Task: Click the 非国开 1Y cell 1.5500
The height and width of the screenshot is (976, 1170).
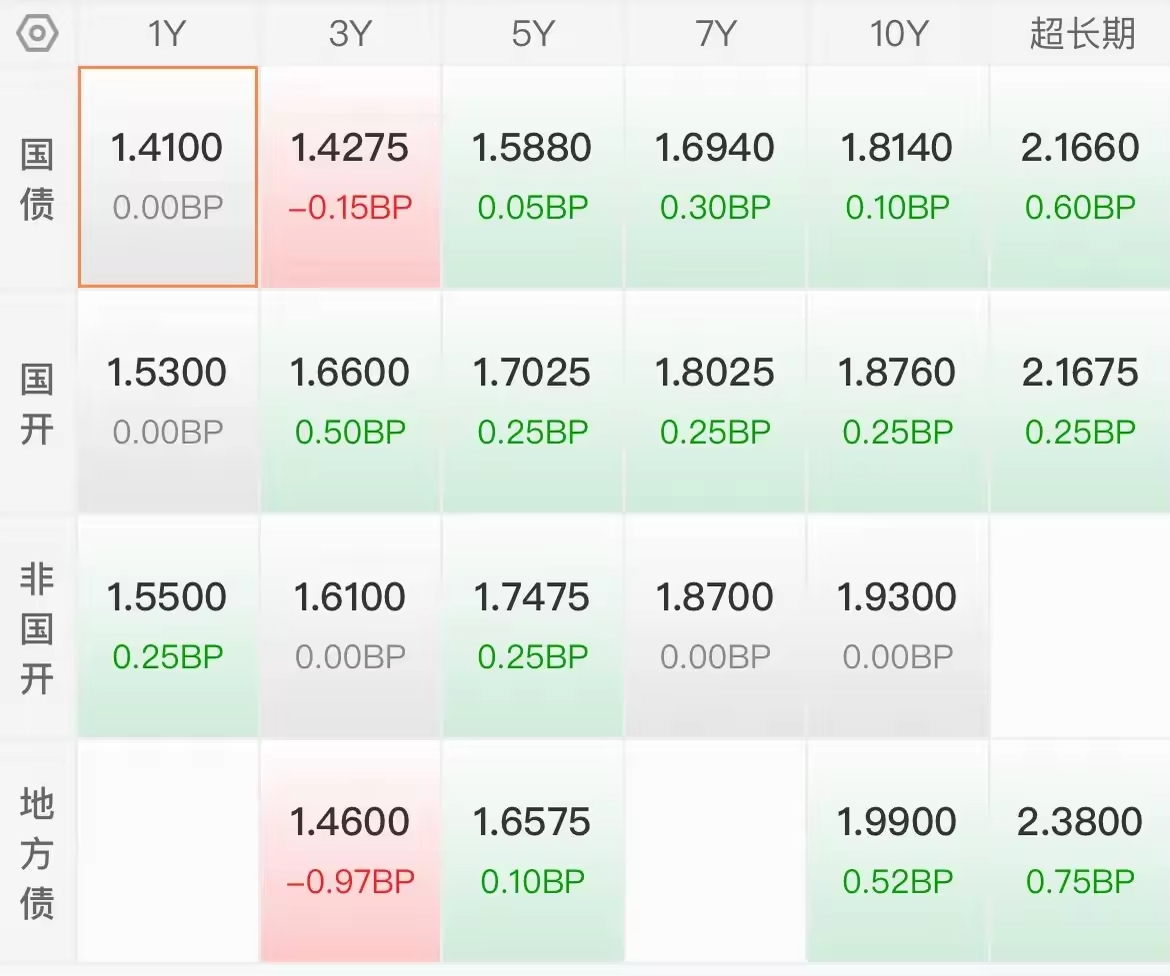Action: 168,626
